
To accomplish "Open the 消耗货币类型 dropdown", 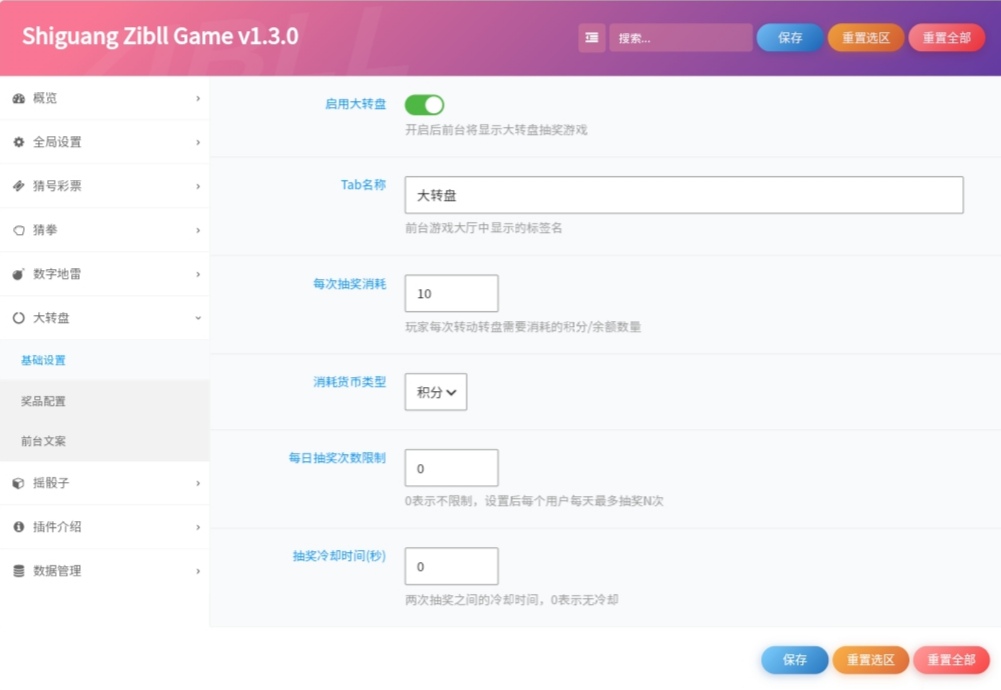I will pyautogui.click(x=436, y=392).
